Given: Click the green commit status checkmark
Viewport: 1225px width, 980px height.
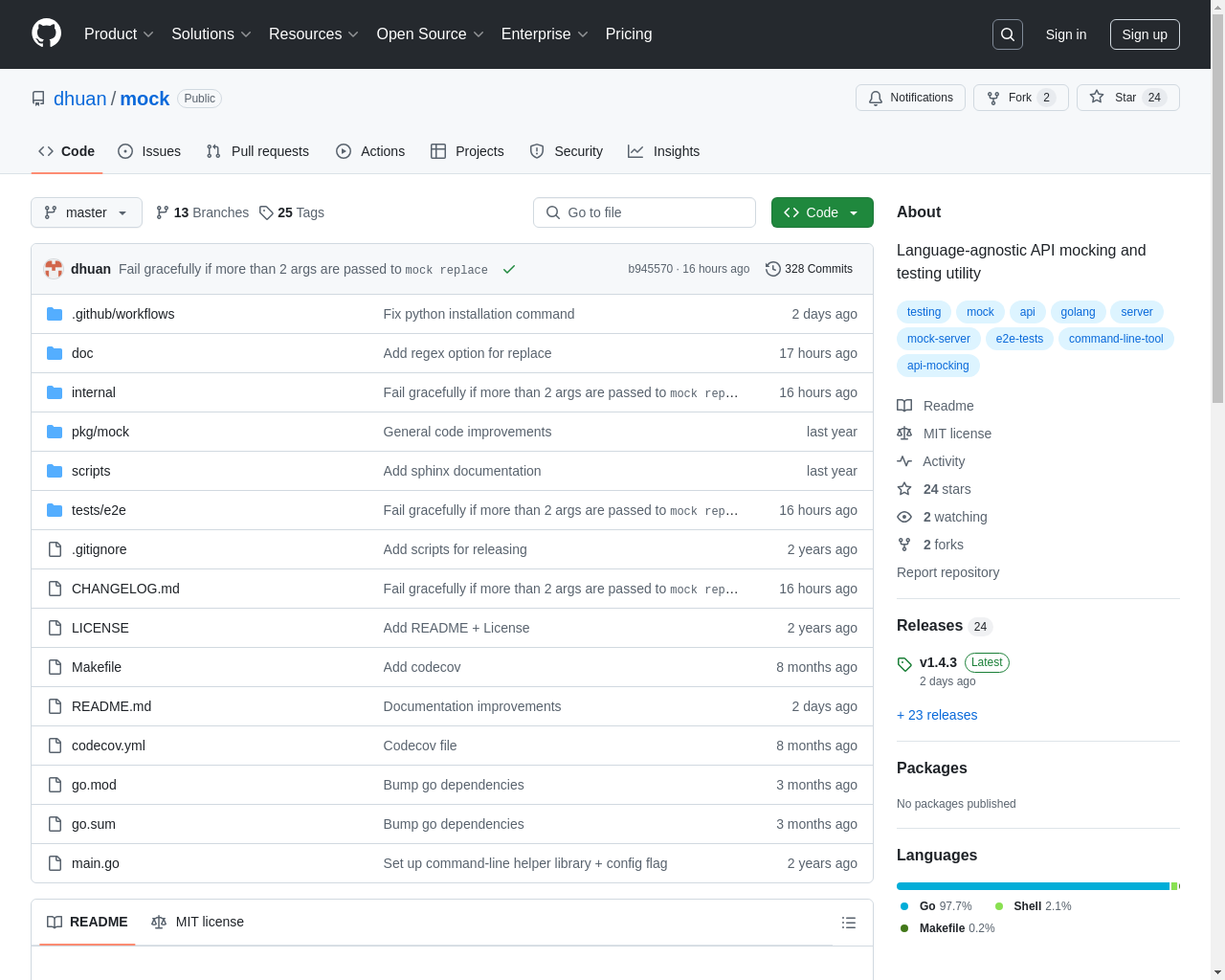Looking at the screenshot, I should [x=509, y=269].
